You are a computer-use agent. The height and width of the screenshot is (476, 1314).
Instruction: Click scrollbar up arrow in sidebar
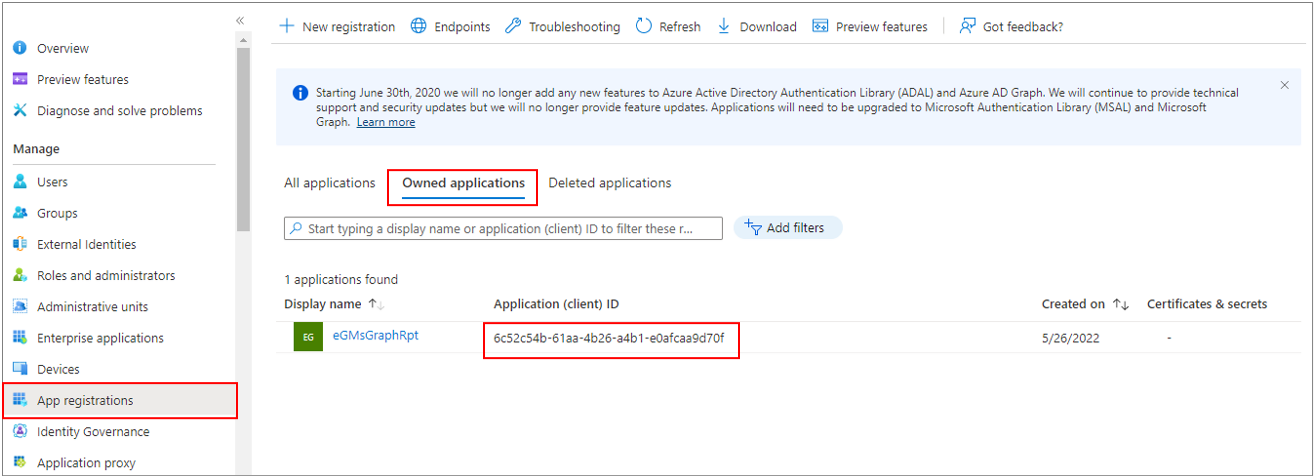coord(243,40)
